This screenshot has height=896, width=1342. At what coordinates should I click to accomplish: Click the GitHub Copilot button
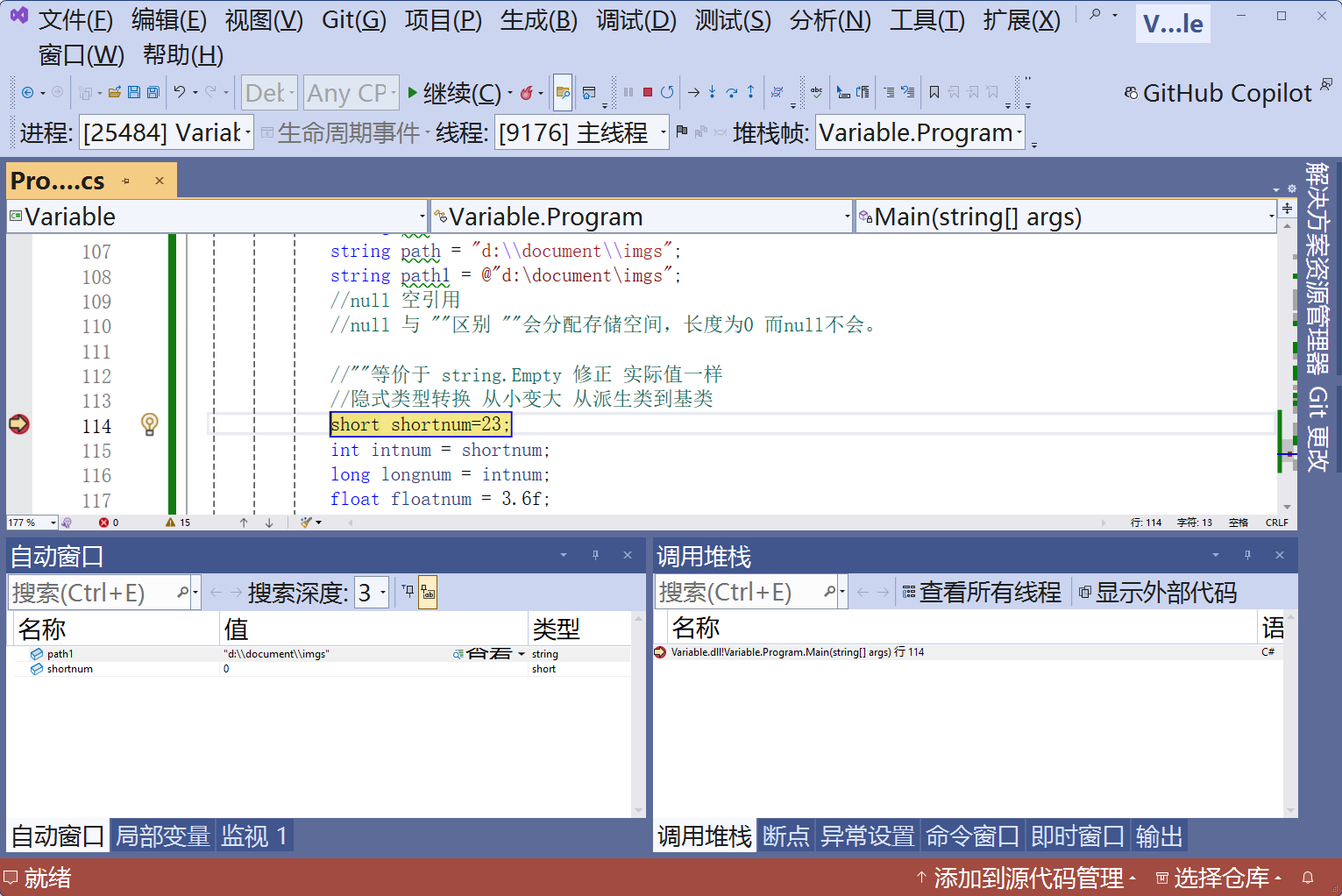click(x=1218, y=93)
